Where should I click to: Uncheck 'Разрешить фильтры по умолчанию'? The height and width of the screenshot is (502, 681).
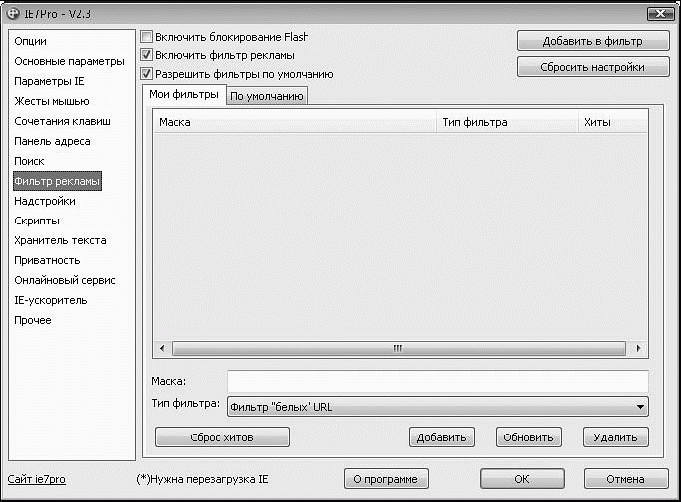(147, 74)
